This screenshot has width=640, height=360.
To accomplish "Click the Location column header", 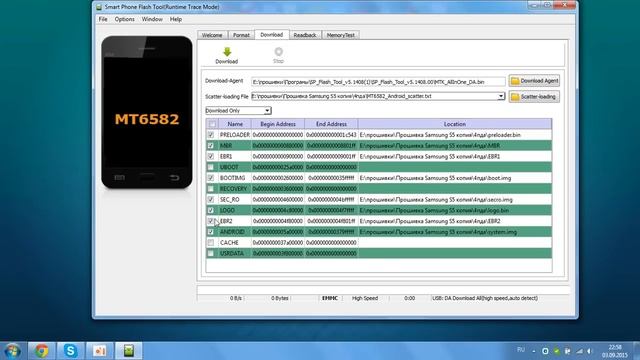I will pyautogui.click(x=455, y=124).
